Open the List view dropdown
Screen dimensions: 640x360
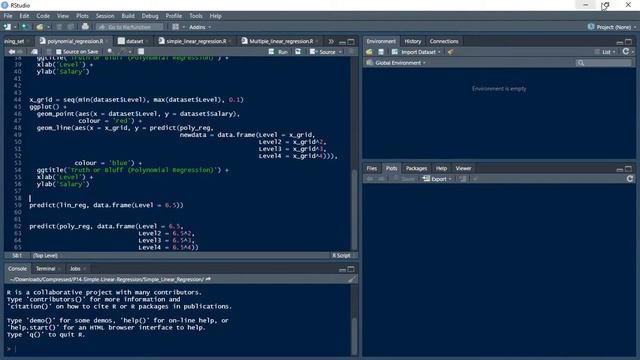point(607,52)
